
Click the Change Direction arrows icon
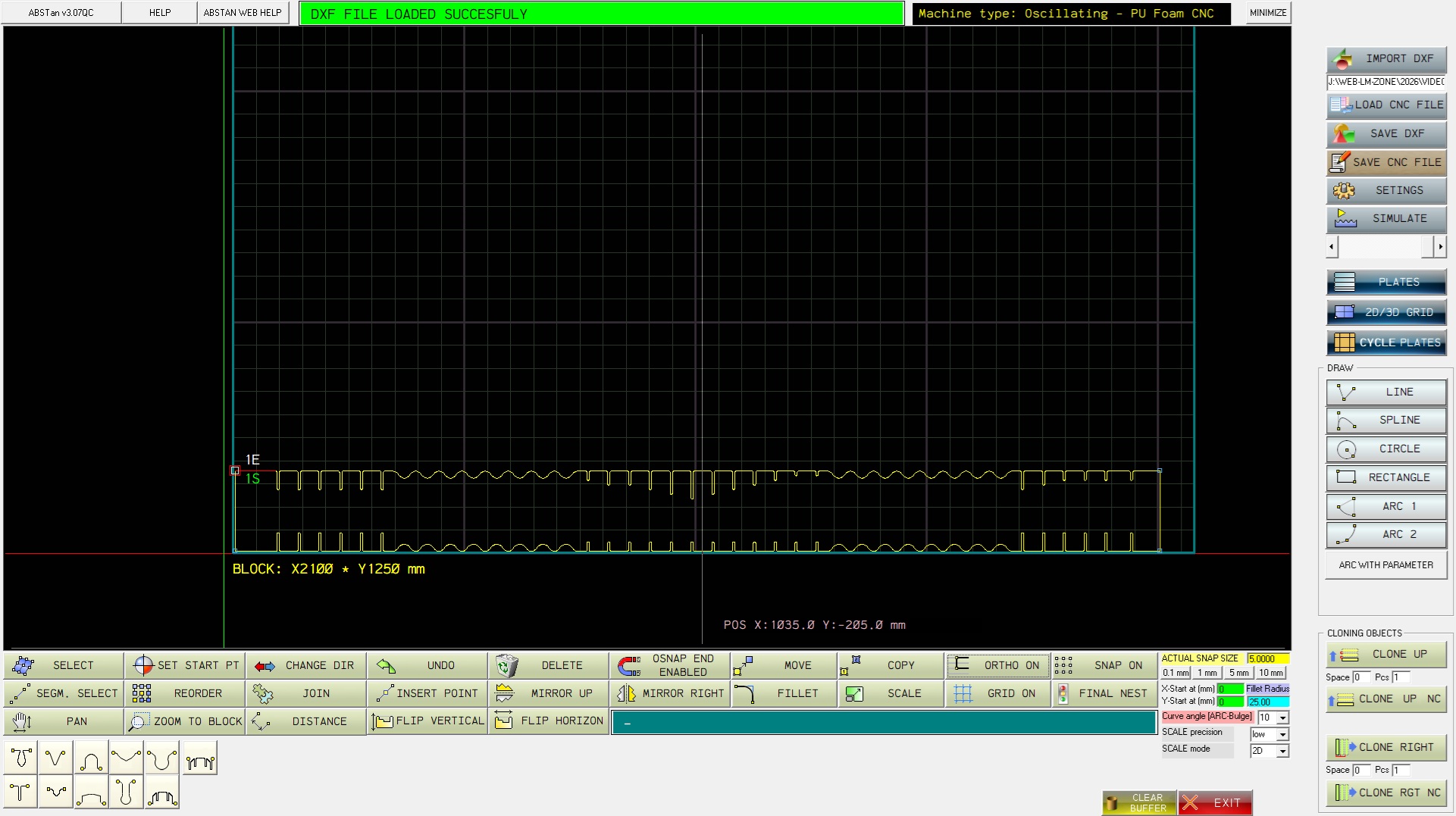265,666
